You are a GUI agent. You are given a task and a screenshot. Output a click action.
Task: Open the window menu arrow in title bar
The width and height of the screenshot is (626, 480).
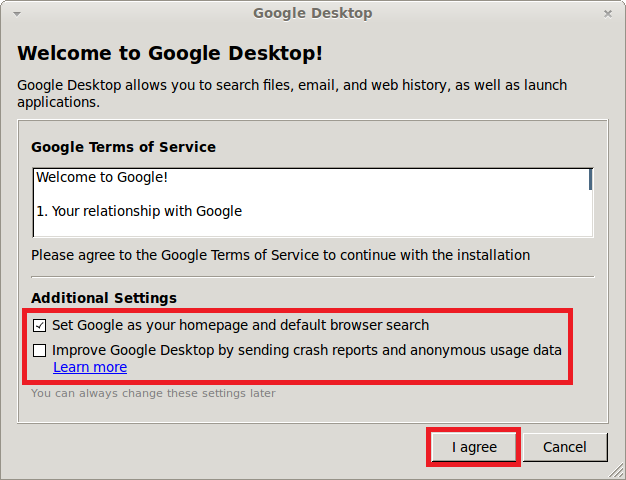tap(17, 14)
